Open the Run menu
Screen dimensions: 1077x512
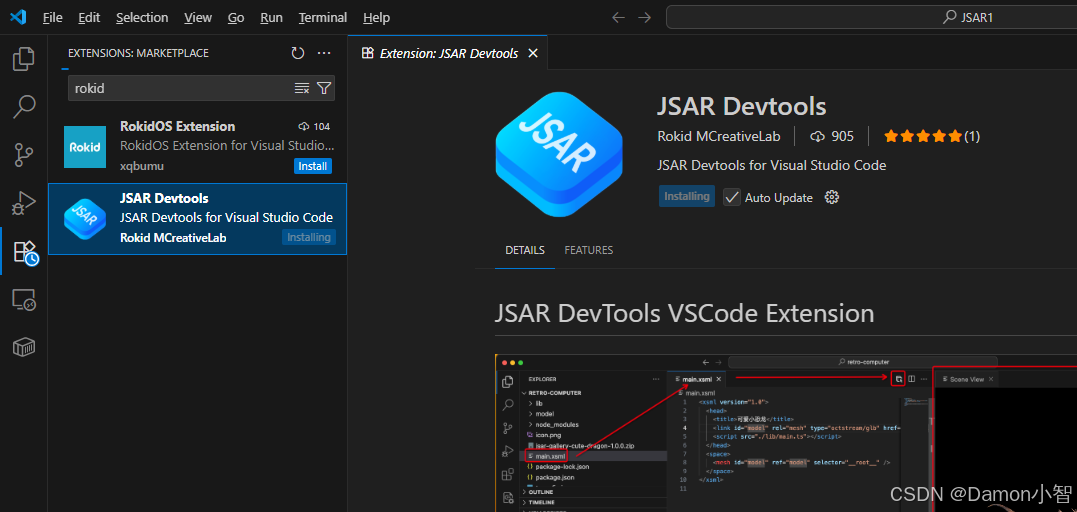click(271, 18)
